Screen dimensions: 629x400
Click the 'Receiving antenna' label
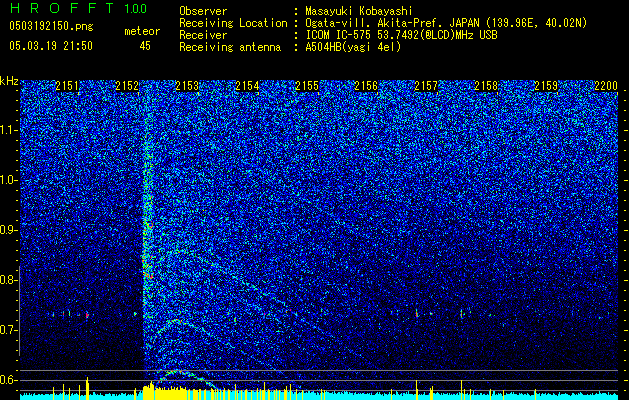230,47
